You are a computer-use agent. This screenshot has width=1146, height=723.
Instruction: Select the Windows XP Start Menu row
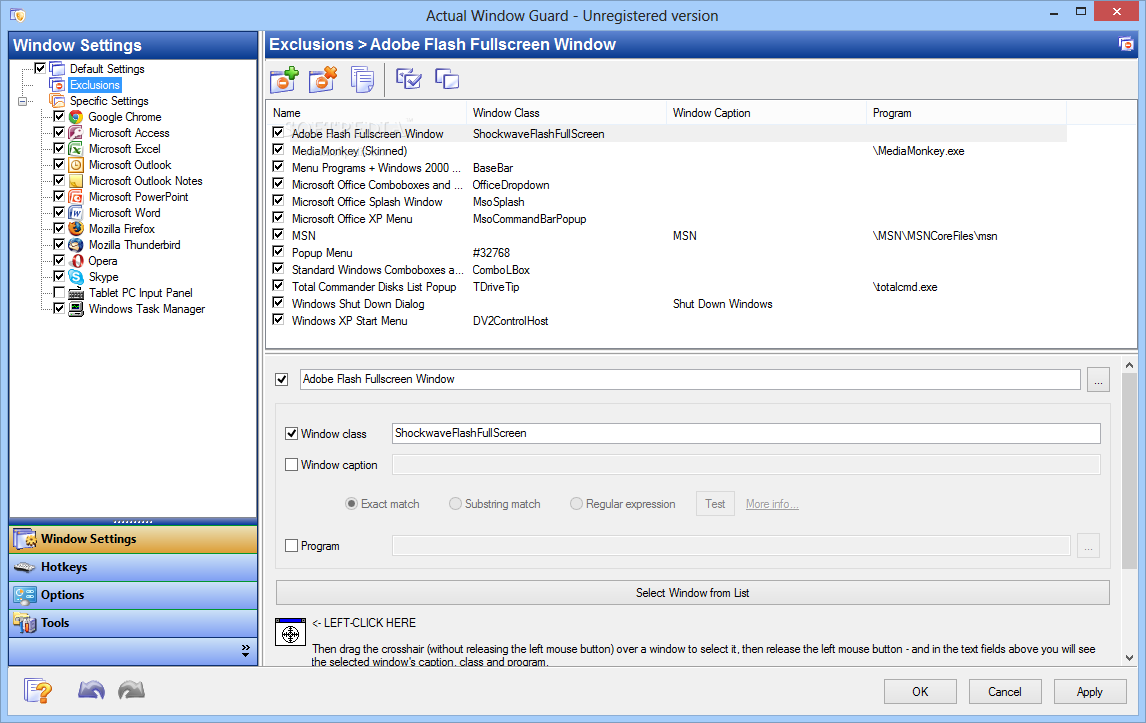[x=666, y=321]
